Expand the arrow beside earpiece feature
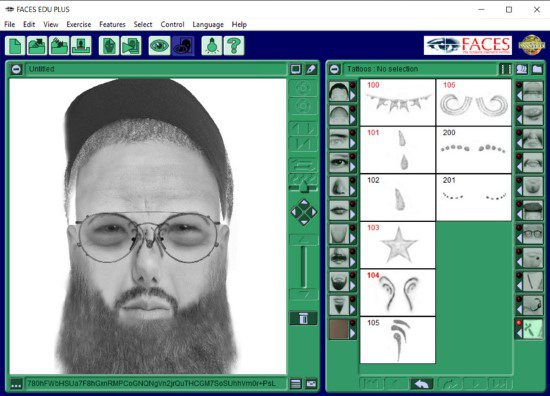 pos(519,309)
